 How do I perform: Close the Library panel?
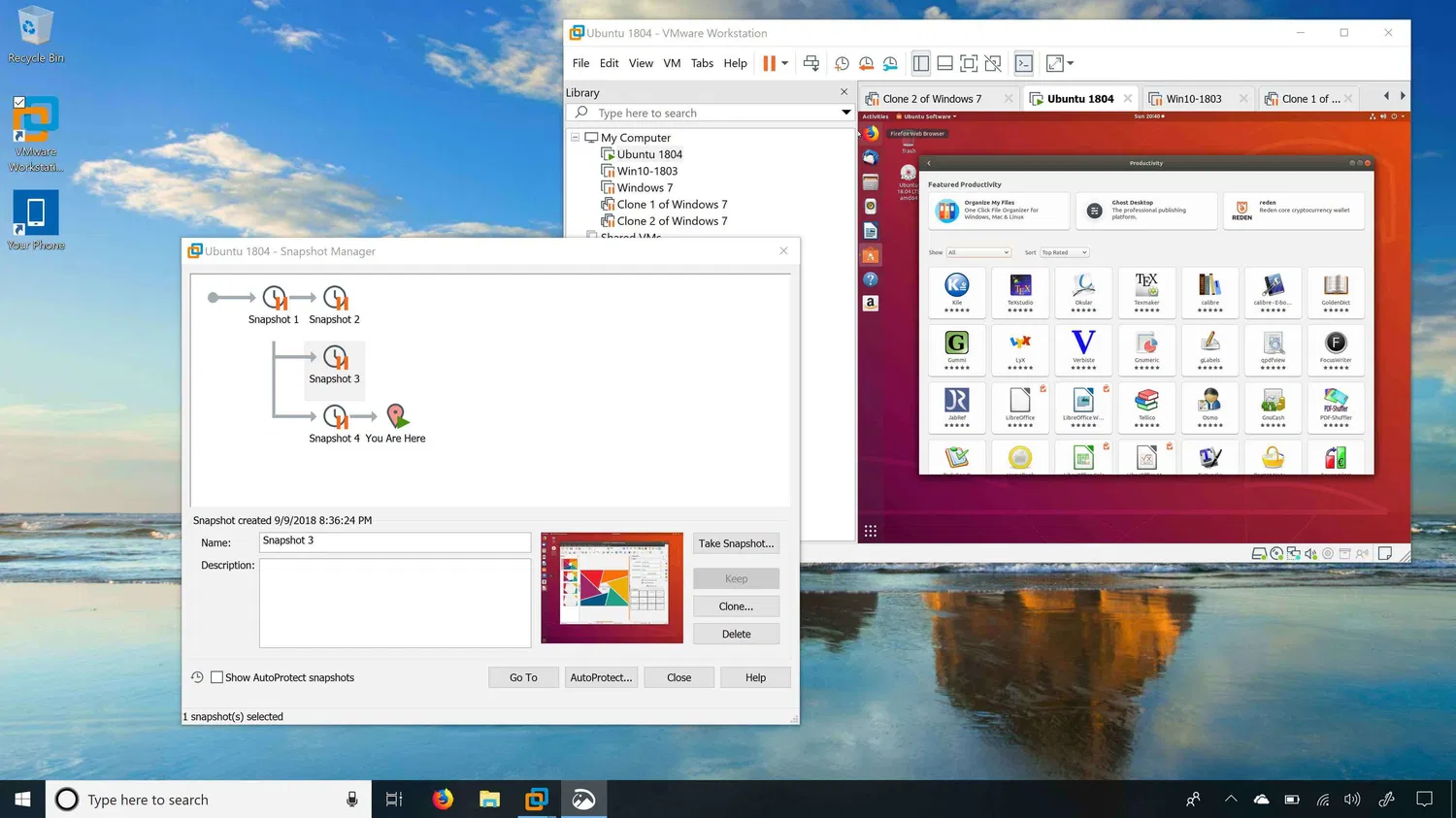(844, 92)
